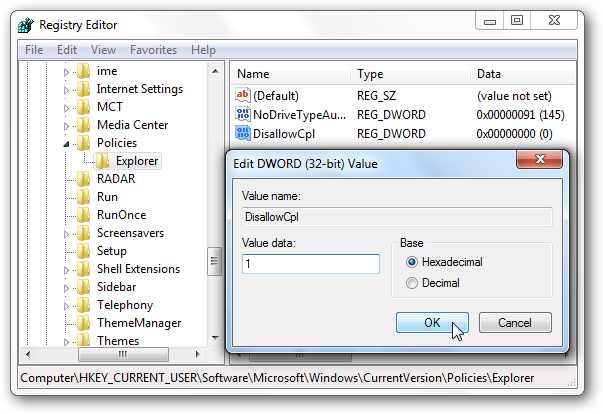Screen dimensions: 603x414
Task: Click the Media Center folder icon
Action: tap(83, 125)
